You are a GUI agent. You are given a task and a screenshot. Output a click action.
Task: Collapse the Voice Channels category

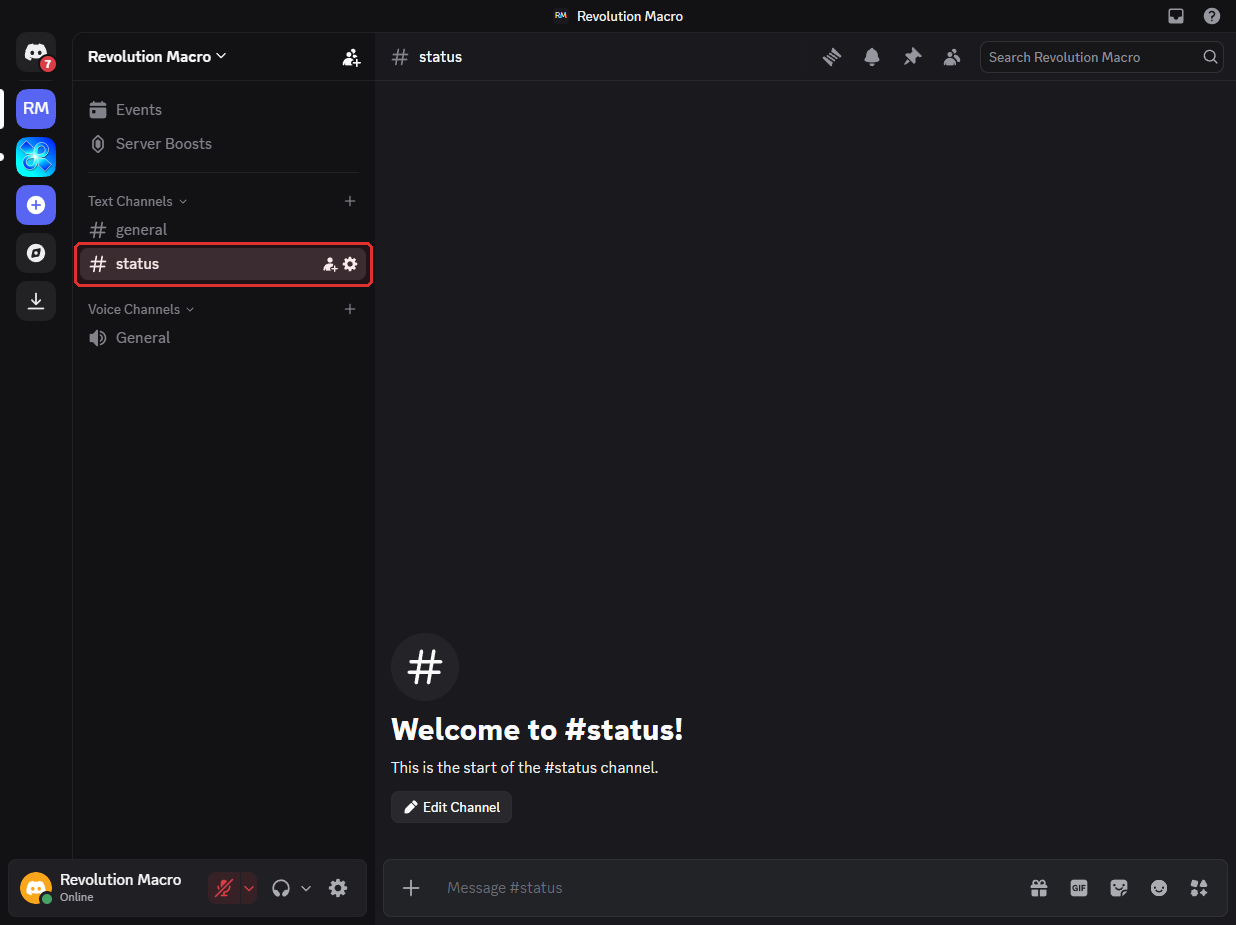(141, 309)
